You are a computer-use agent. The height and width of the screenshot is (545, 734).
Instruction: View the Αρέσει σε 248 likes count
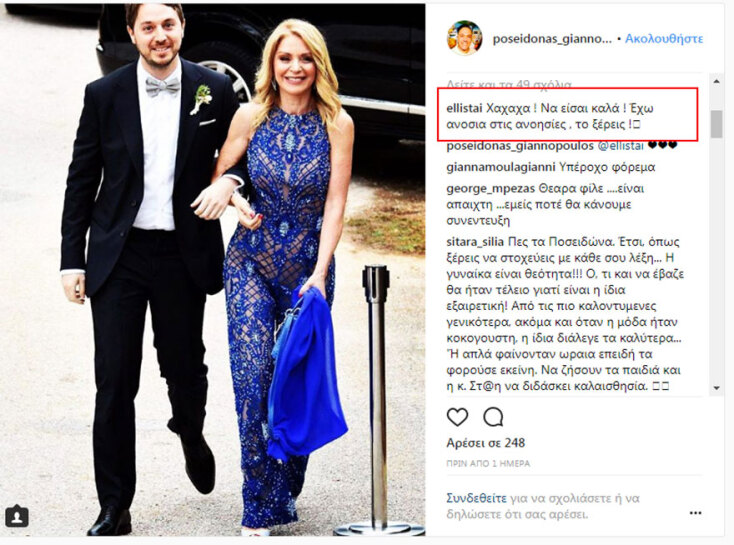485,442
